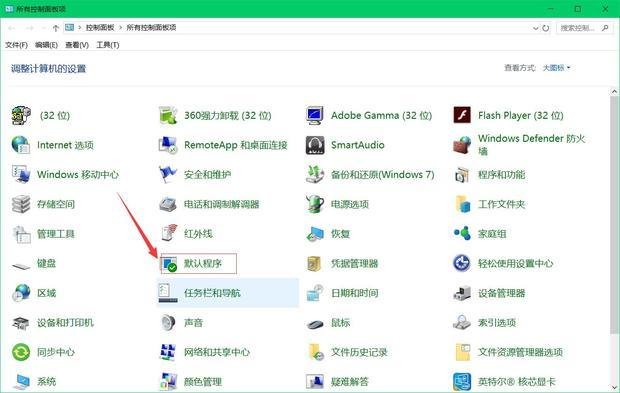Viewport: 620px width, 393px height.
Task: Open the 声音 speaker icon
Action: (x=168, y=323)
